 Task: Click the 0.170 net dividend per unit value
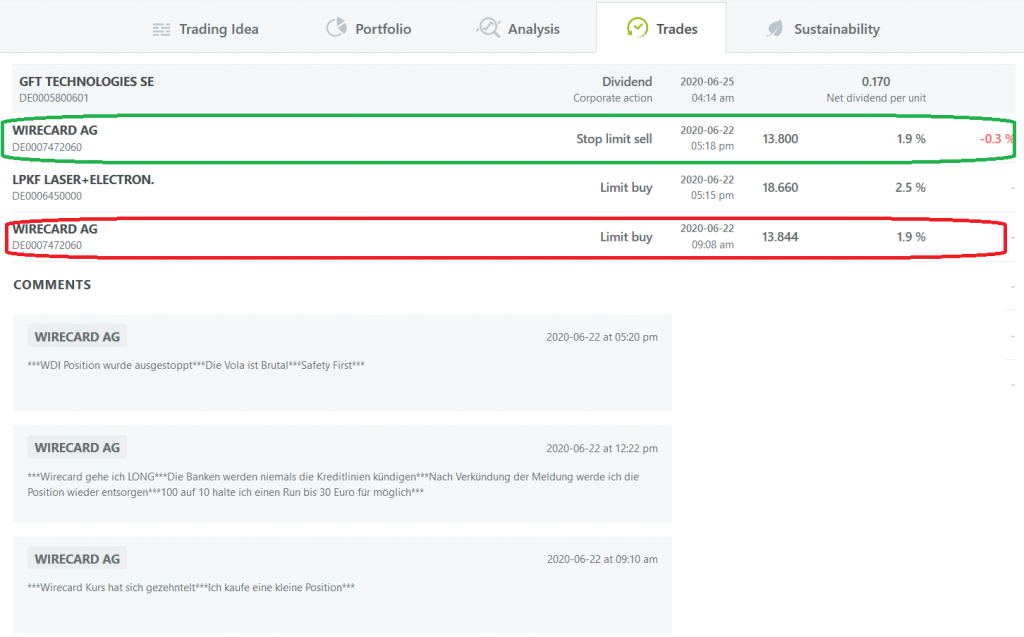(x=875, y=81)
